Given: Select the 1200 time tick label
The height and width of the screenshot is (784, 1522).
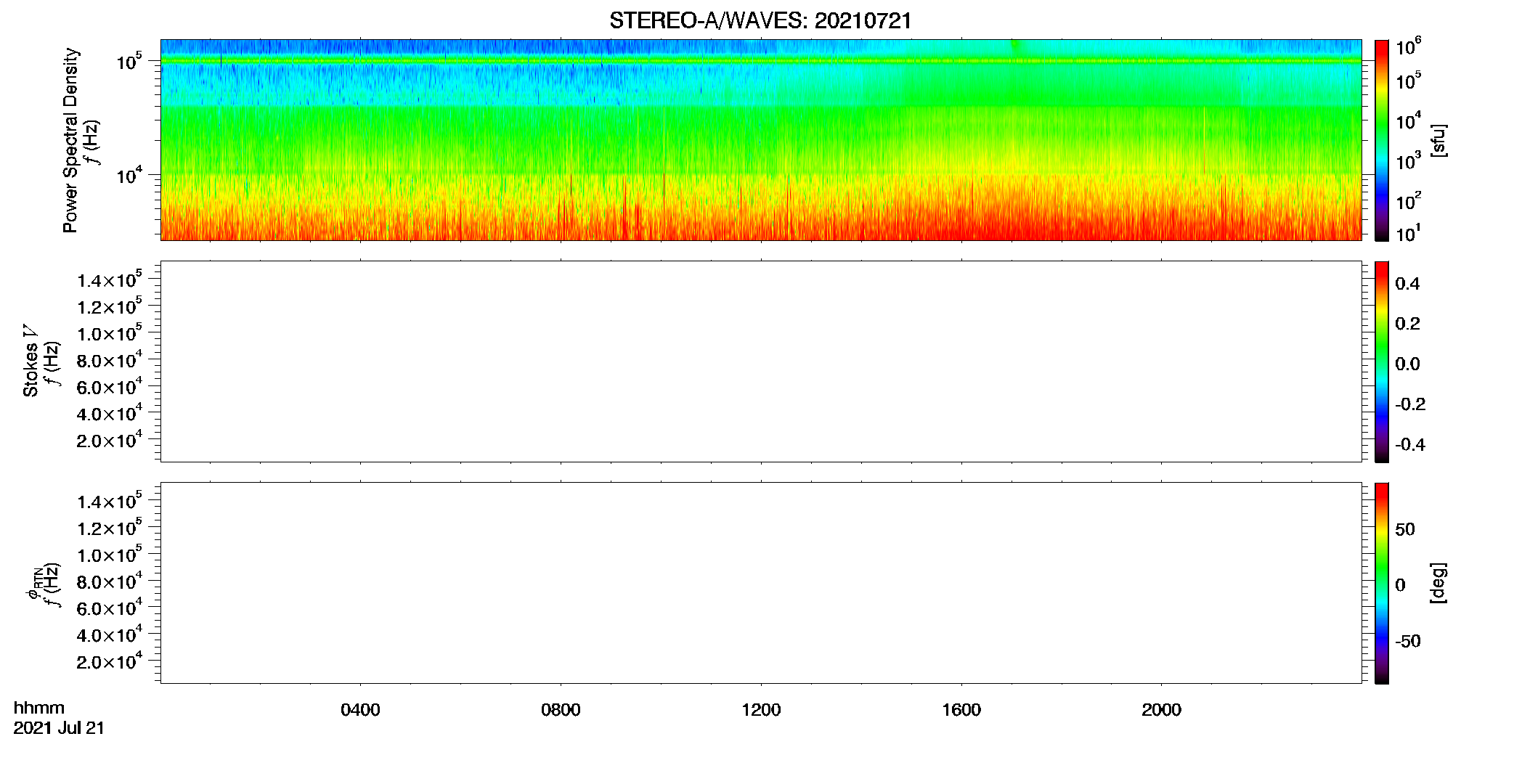Looking at the screenshot, I should pyautogui.click(x=761, y=710).
